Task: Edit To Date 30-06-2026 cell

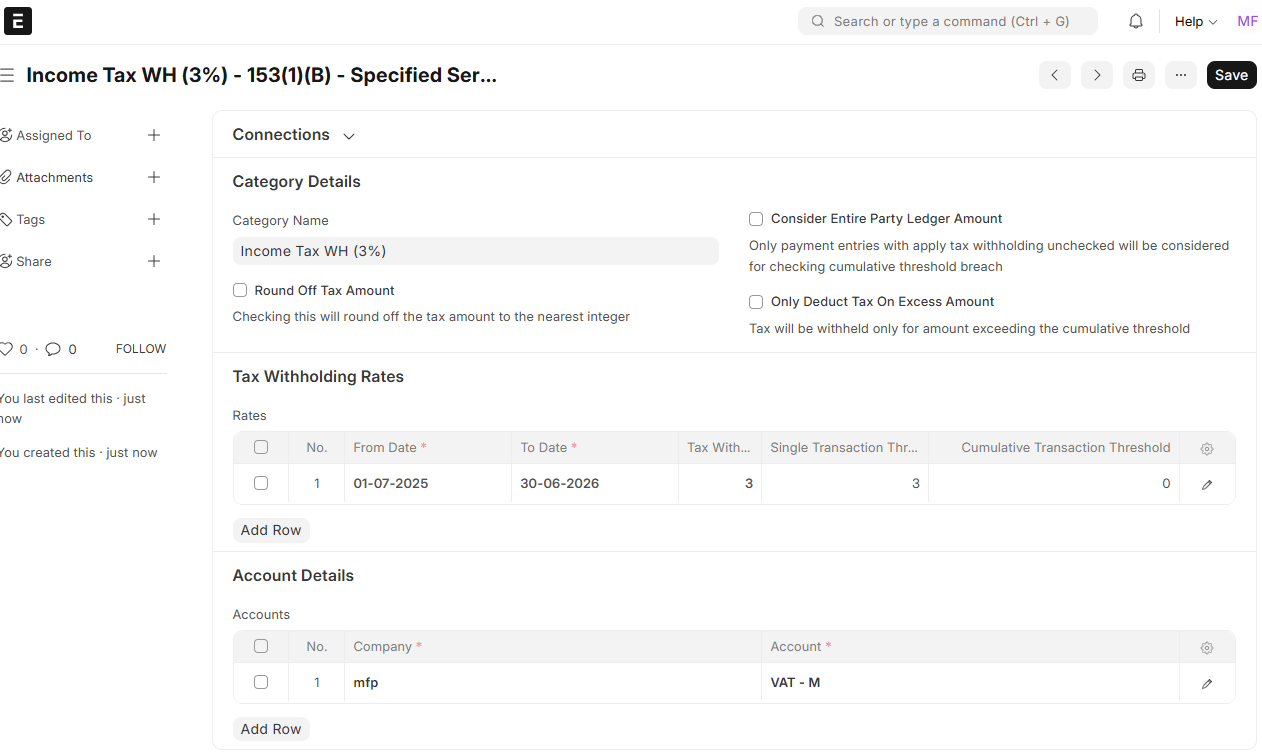Action: (595, 483)
